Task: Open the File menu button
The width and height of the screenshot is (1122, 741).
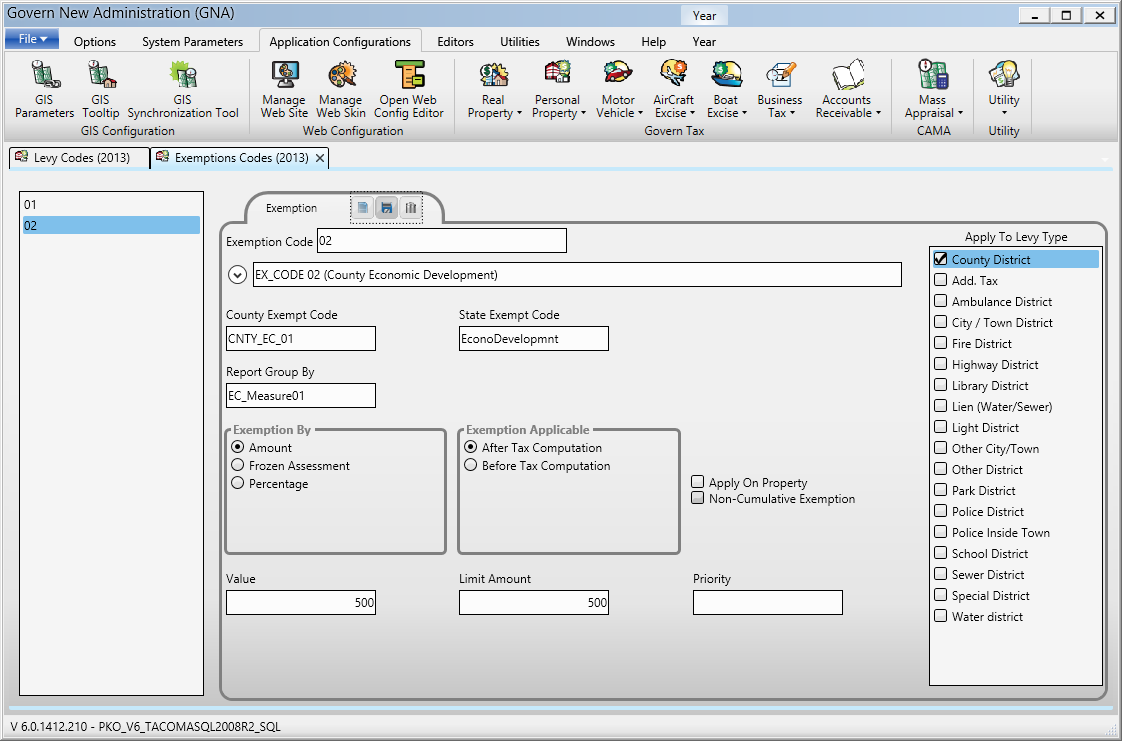Action: click(33, 39)
